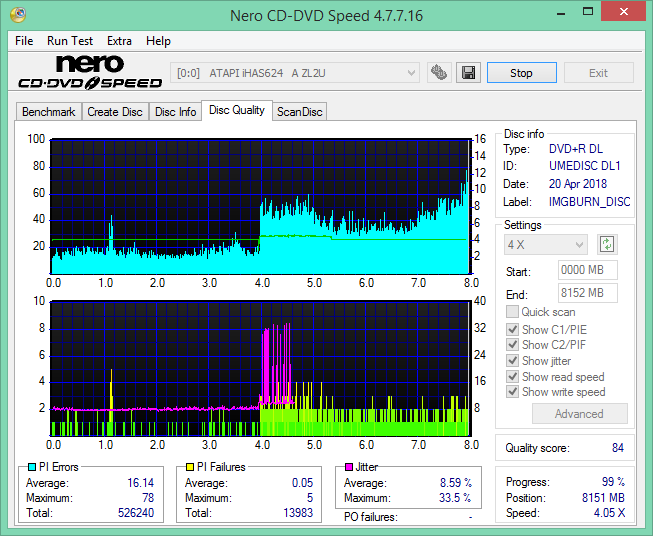Toggle the Quick scan checkbox
The height and width of the screenshot is (536, 653).
pos(512,312)
